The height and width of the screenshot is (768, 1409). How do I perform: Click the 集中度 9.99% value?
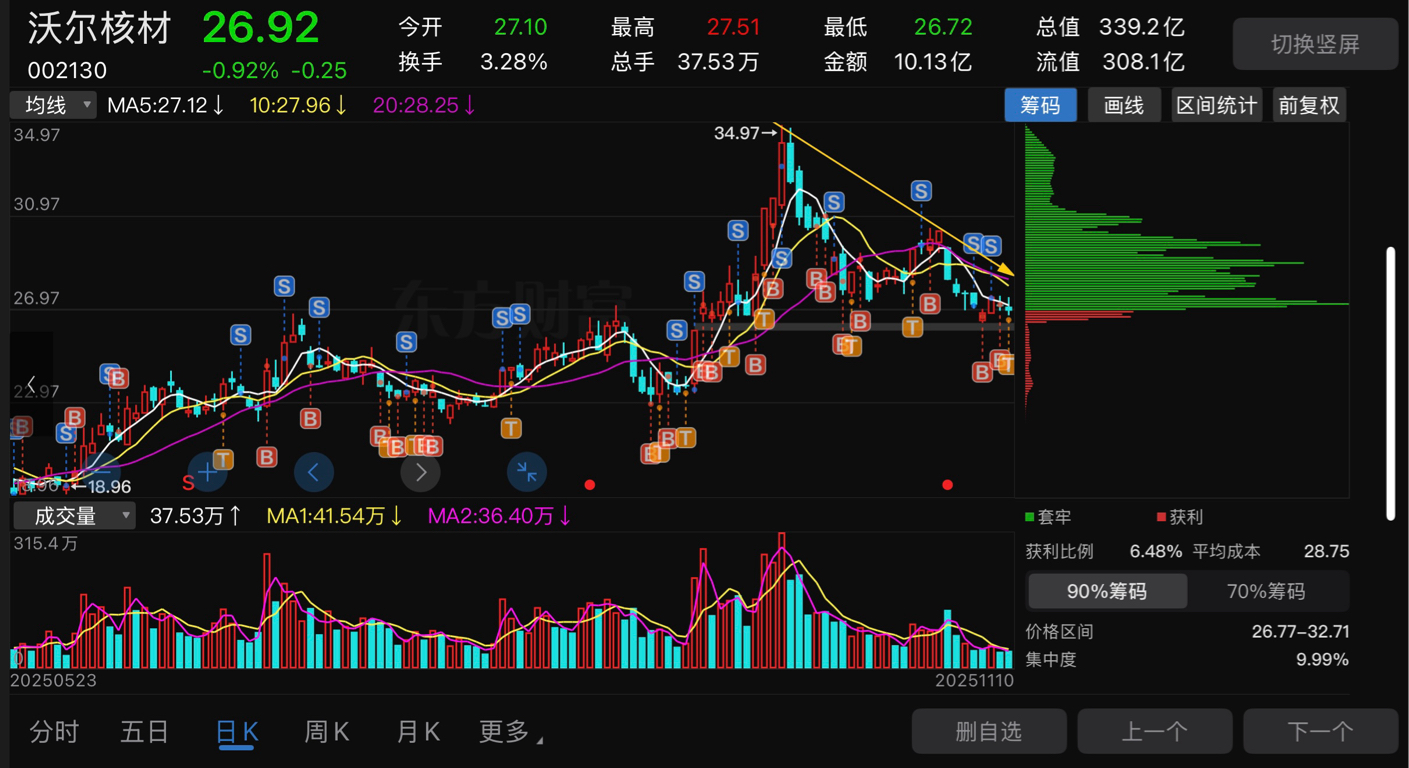[1323, 660]
